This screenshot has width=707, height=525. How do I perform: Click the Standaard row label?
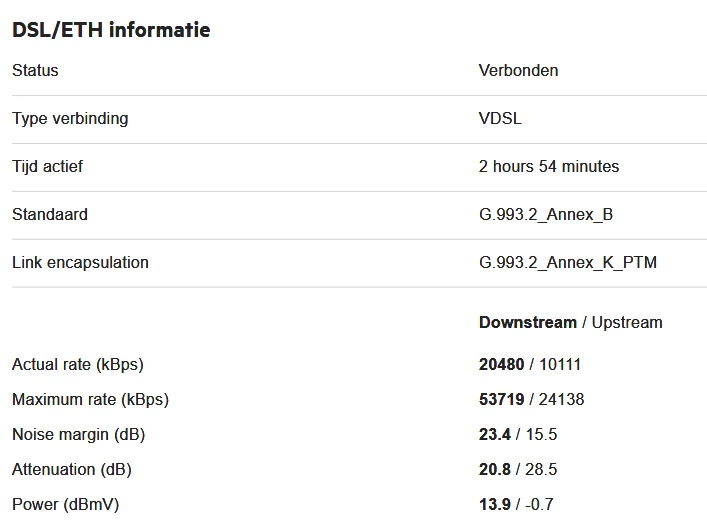[x=50, y=214]
